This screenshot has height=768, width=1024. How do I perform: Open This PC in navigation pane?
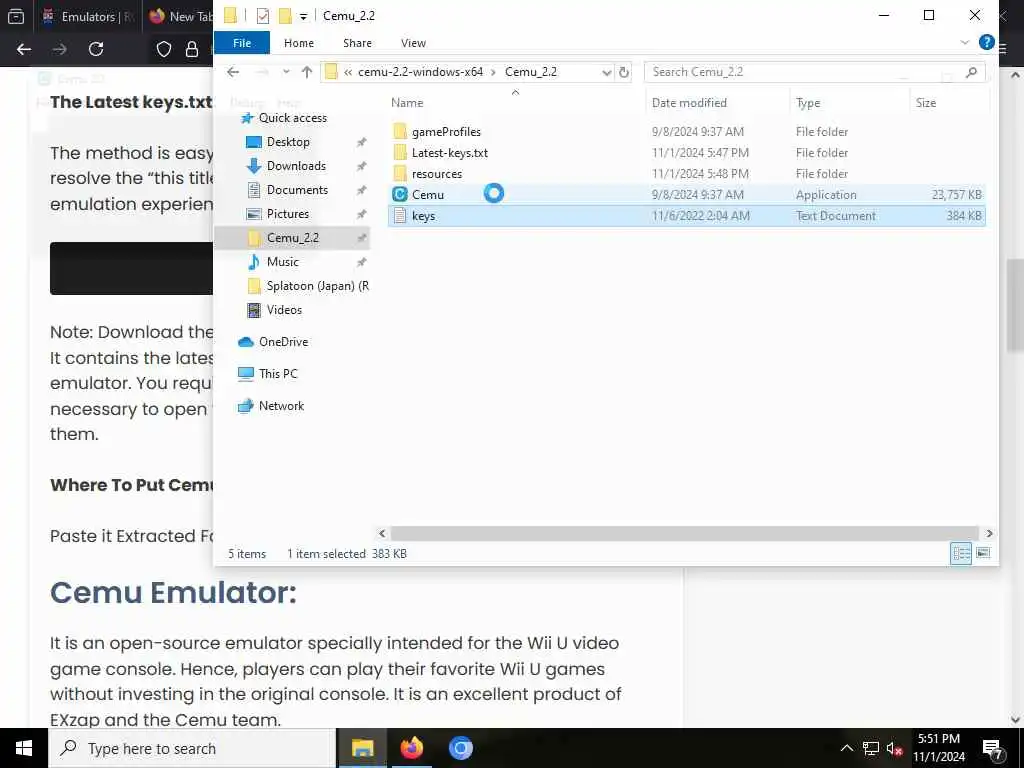[x=278, y=374]
